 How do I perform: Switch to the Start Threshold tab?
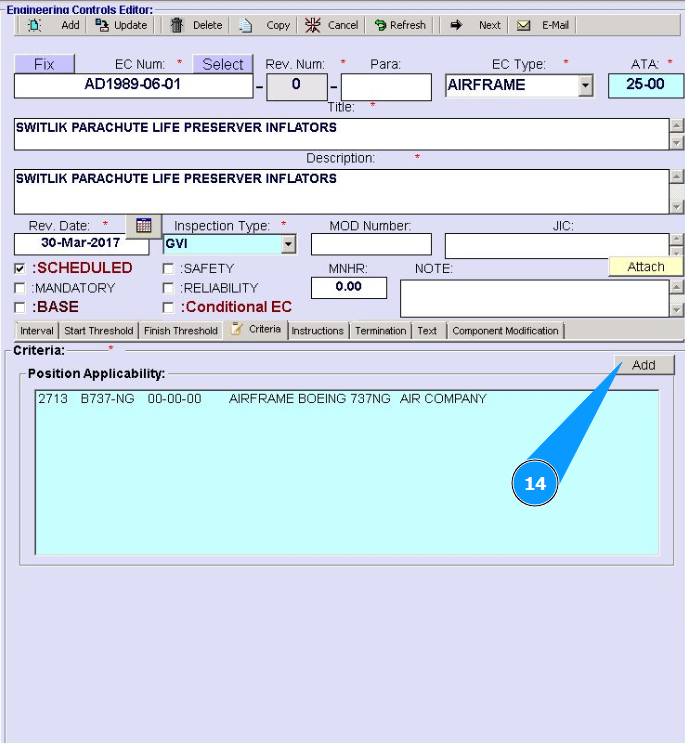[x=99, y=331]
